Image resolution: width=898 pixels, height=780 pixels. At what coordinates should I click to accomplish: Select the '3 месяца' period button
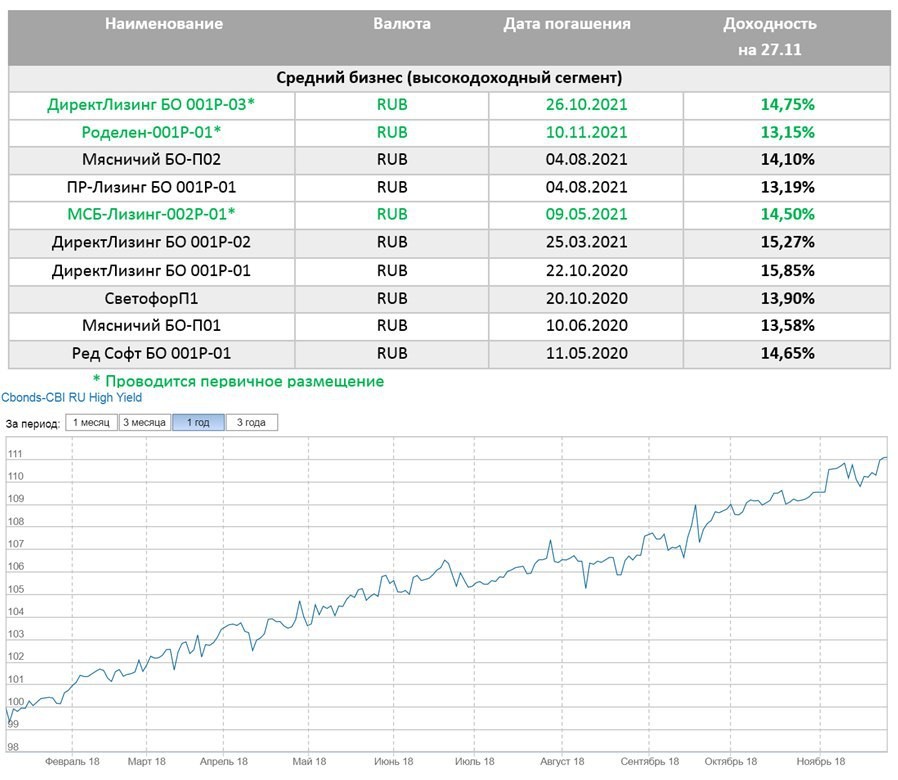coord(144,423)
